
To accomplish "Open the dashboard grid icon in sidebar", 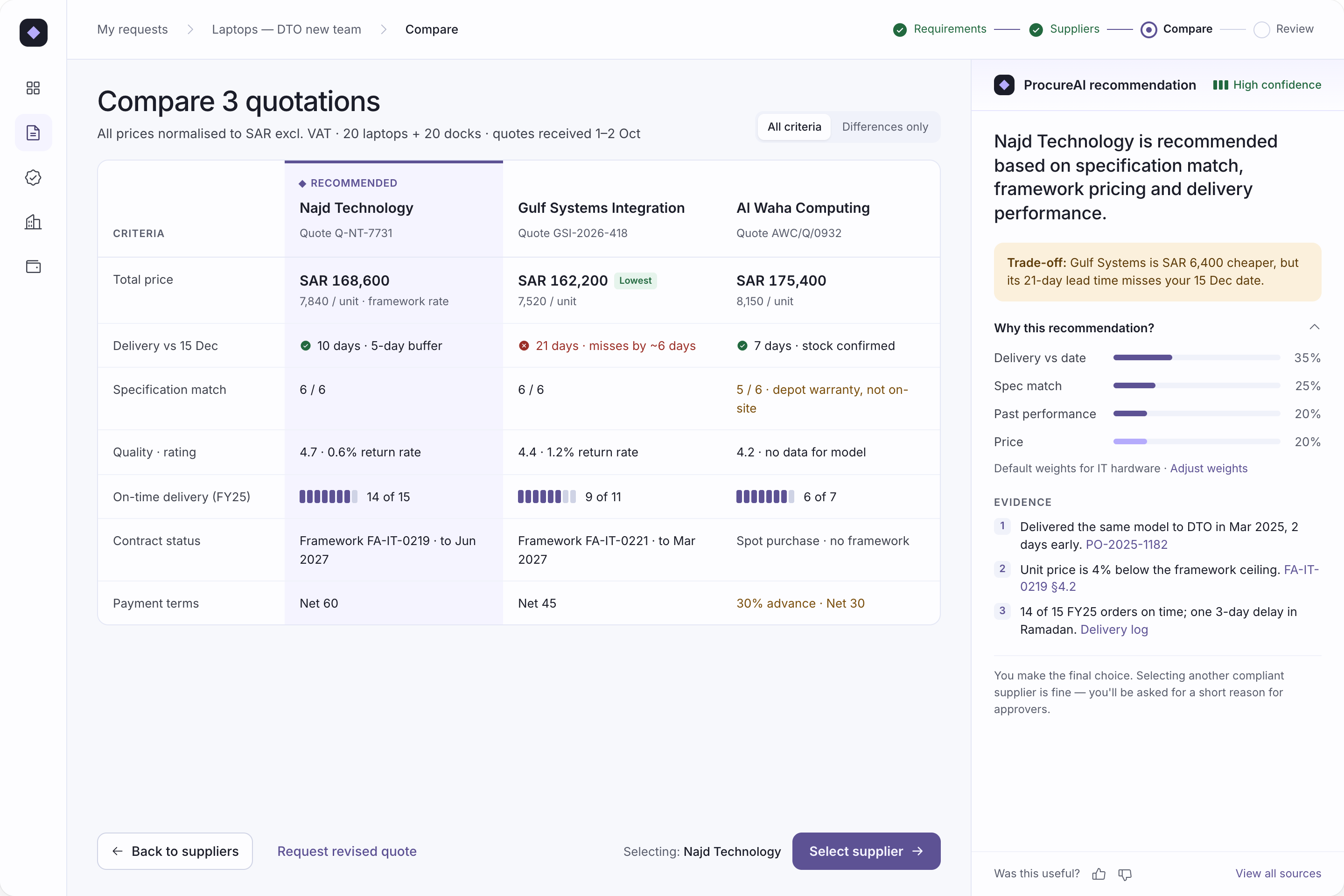I will pyautogui.click(x=33, y=88).
